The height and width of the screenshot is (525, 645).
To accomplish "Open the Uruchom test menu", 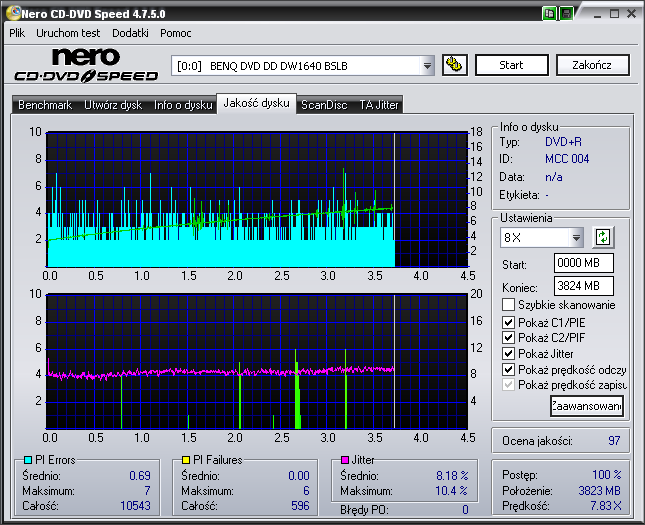I will (69, 33).
